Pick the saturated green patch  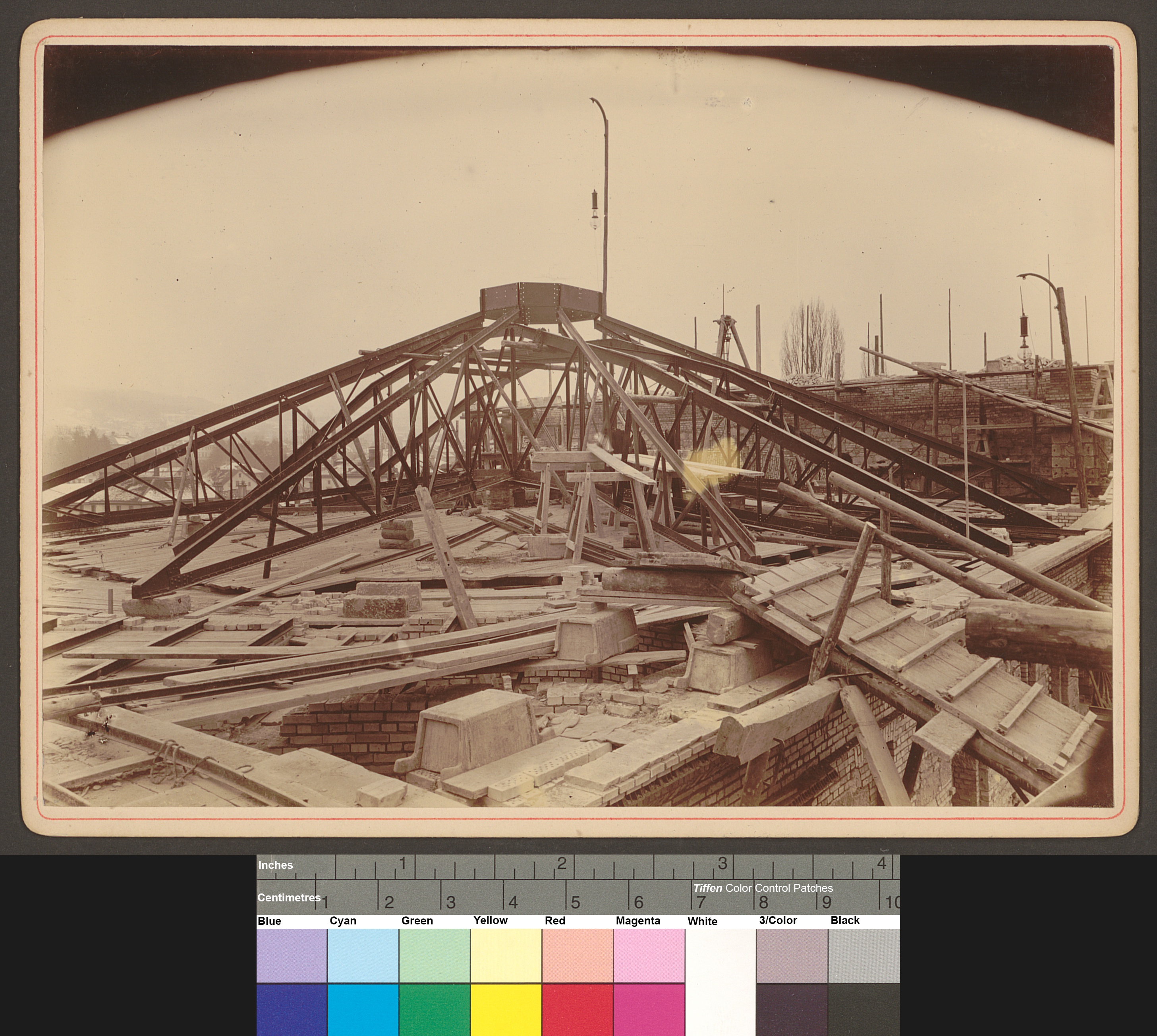pos(435,1010)
